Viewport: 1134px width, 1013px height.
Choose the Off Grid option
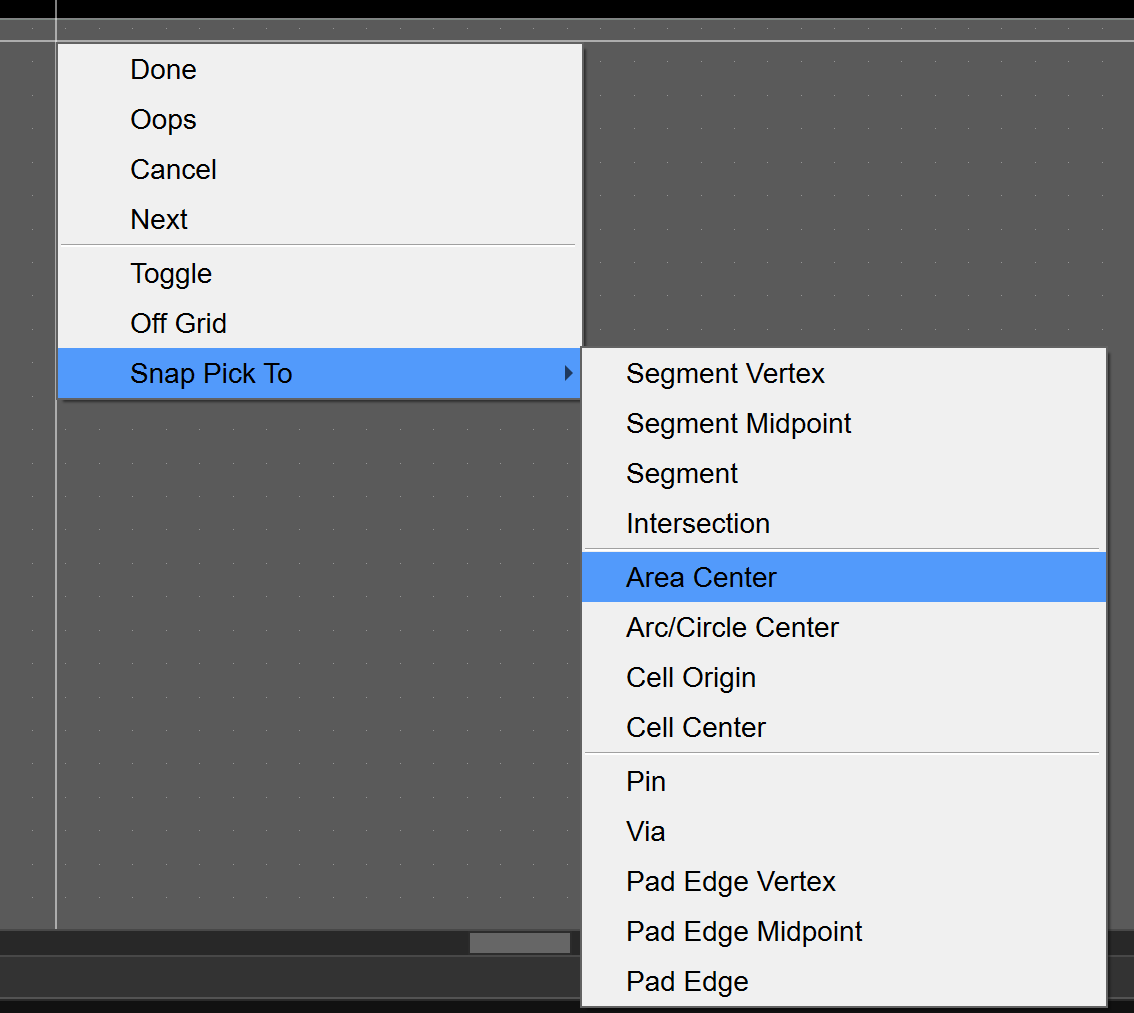point(179,324)
